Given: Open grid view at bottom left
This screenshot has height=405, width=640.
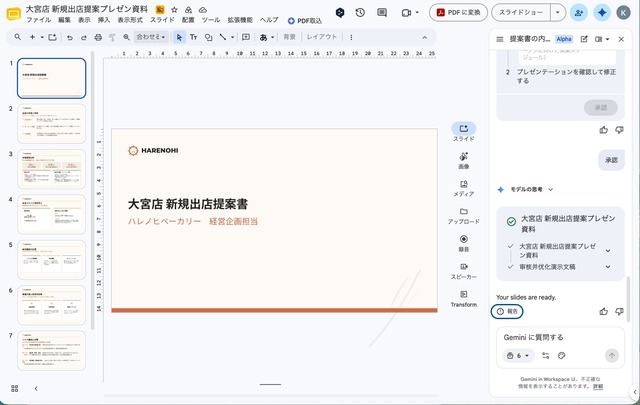Looking at the screenshot, I should click(15, 388).
